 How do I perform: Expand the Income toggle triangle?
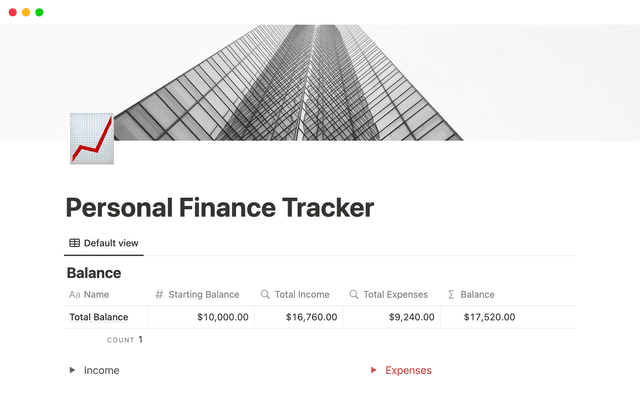coord(72,370)
